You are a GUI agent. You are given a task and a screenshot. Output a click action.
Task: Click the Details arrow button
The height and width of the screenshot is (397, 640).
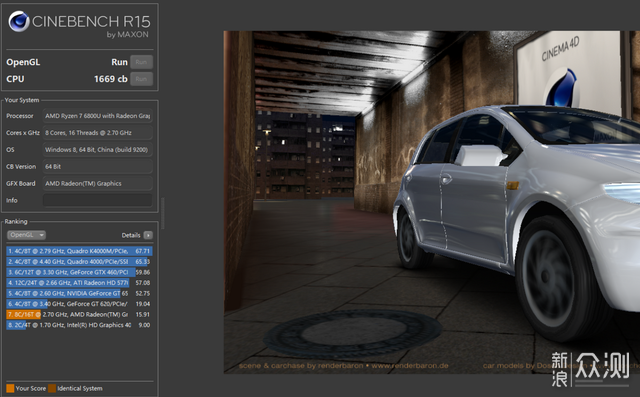coord(148,235)
